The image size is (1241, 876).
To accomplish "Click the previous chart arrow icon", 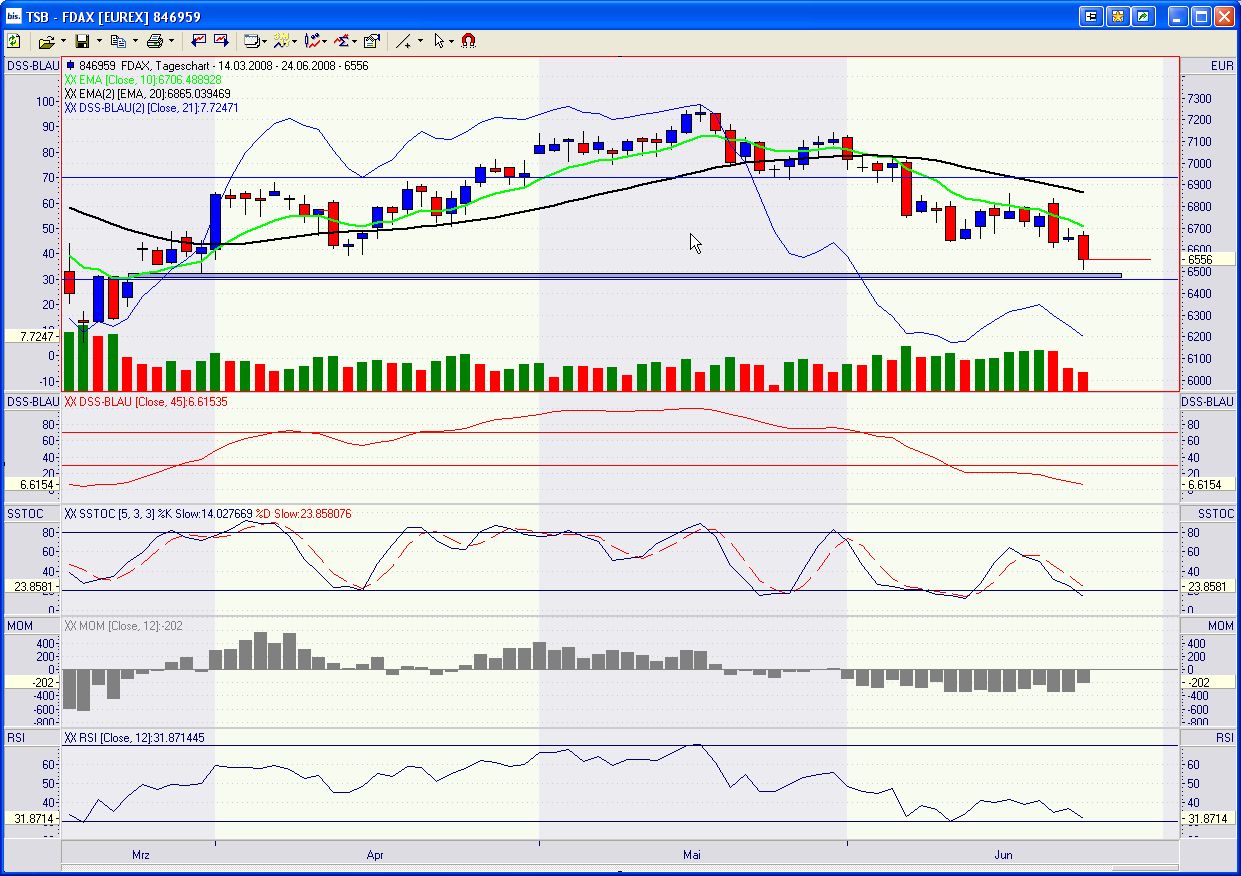I will point(198,41).
